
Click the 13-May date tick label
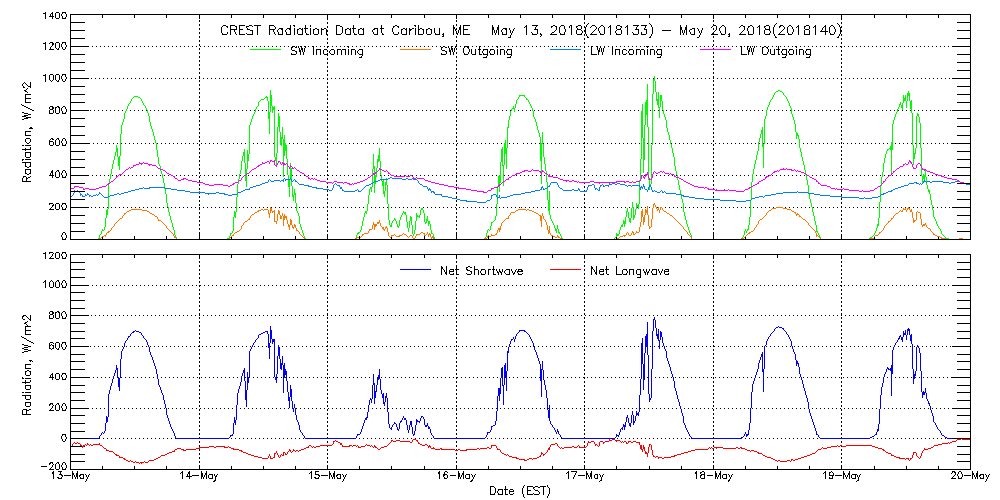72,477
